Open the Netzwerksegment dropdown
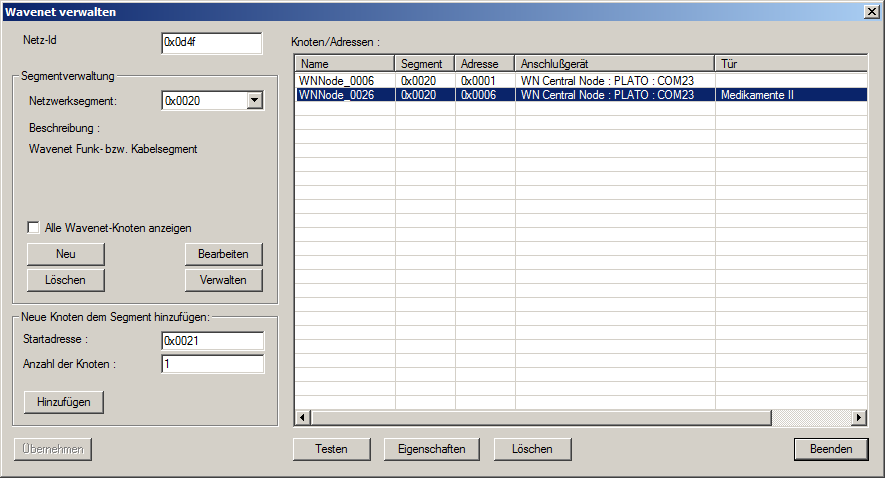Viewport: 885px width, 478px height. (254, 100)
